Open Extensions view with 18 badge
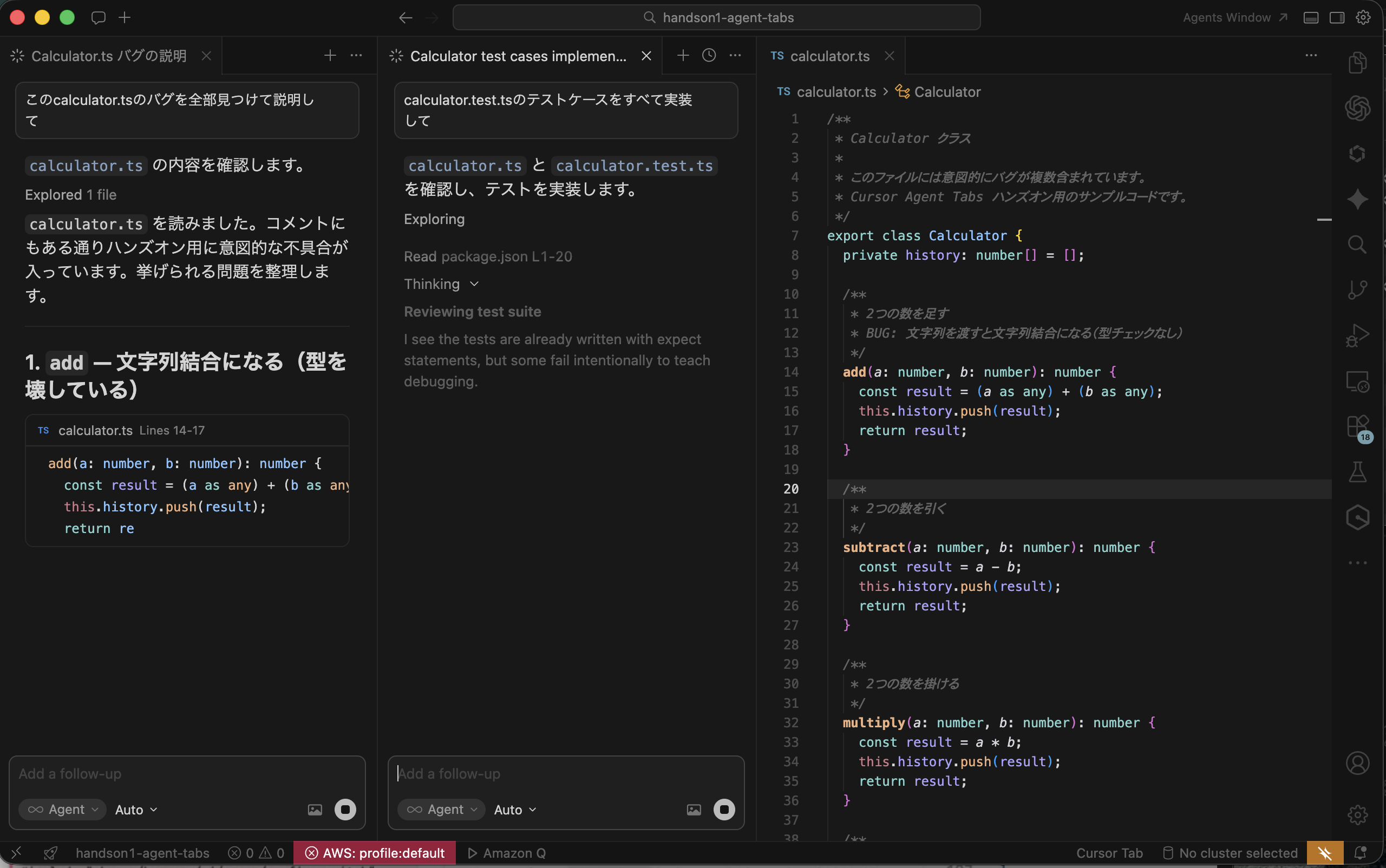The width and height of the screenshot is (1386, 868). (1357, 427)
